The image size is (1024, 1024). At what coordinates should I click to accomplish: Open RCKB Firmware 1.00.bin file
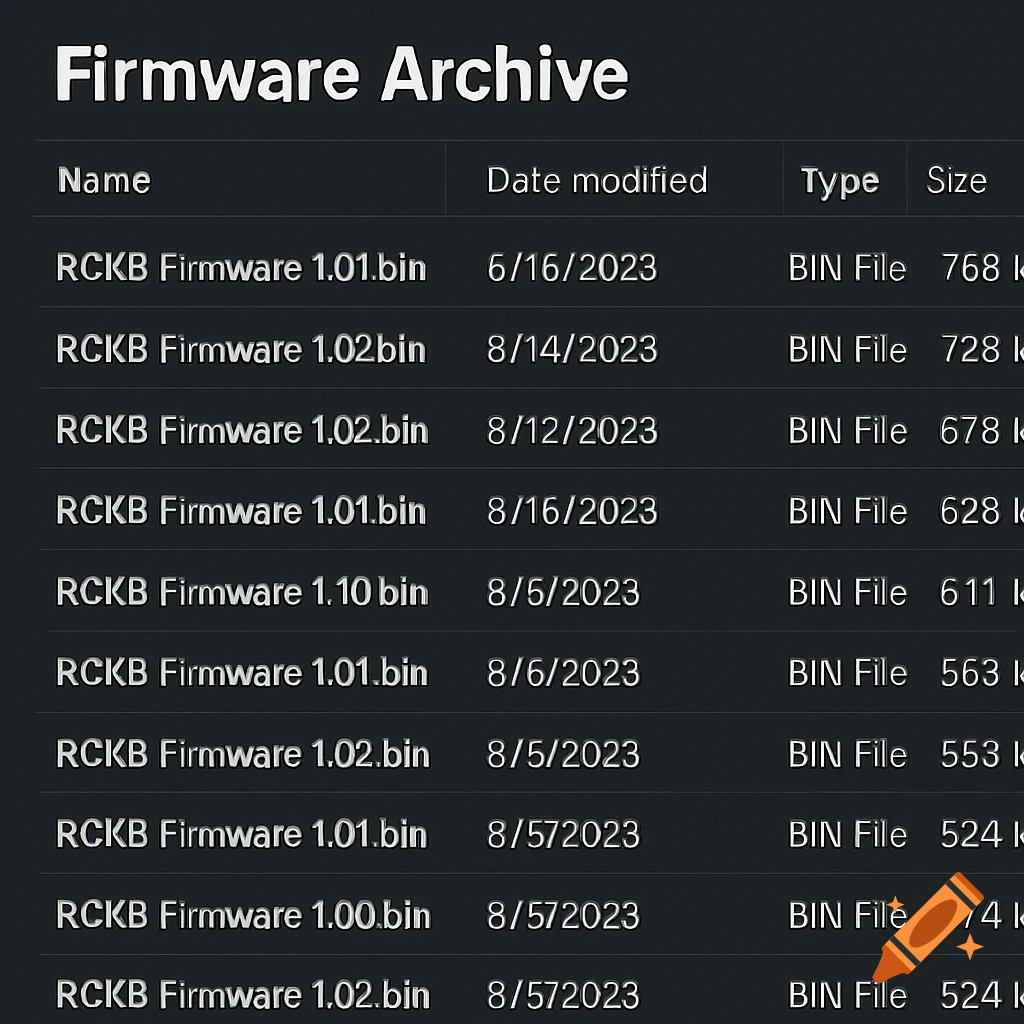pos(240,915)
